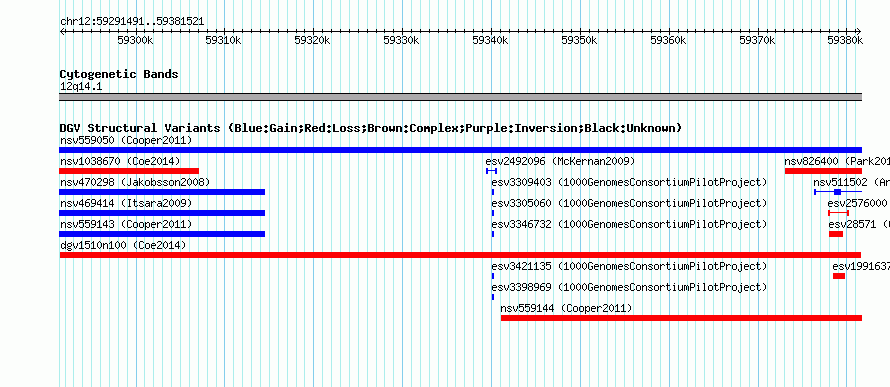
Task: Click the nsv470298 (Jakobsson2008) blue bar
Action: click(162, 192)
